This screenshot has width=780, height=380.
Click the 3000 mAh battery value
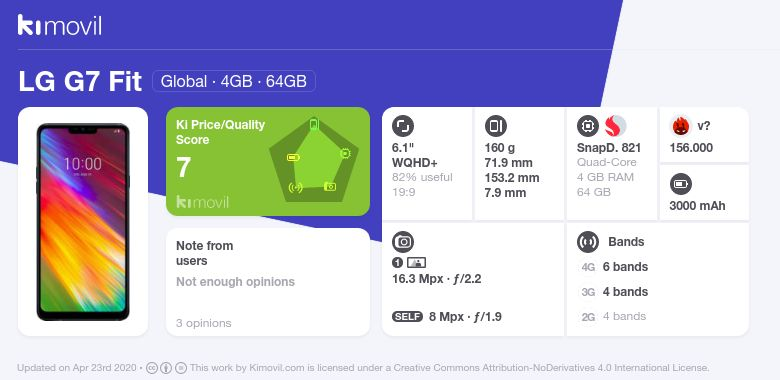point(697,206)
